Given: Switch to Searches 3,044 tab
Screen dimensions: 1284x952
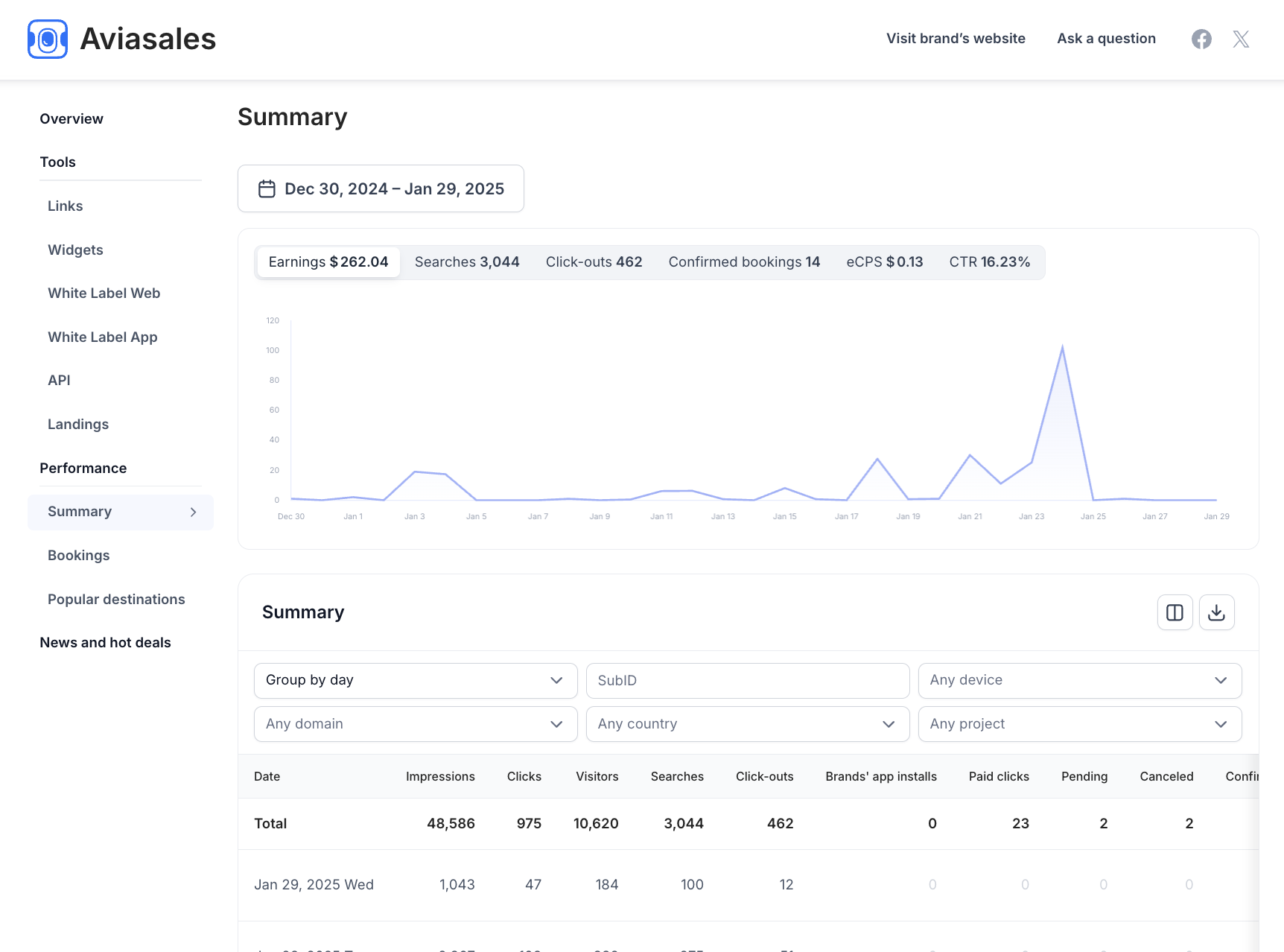Looking at the screenshot, I should coord(467,262).
